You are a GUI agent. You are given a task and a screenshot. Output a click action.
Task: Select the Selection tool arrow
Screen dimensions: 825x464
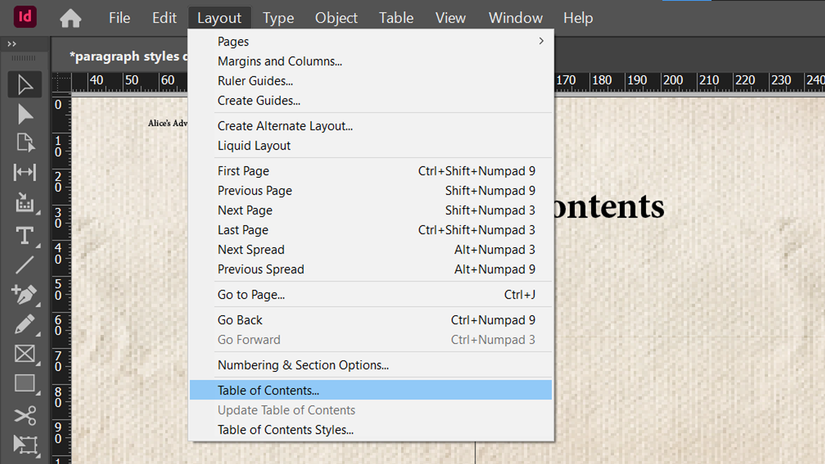[25, 85]
